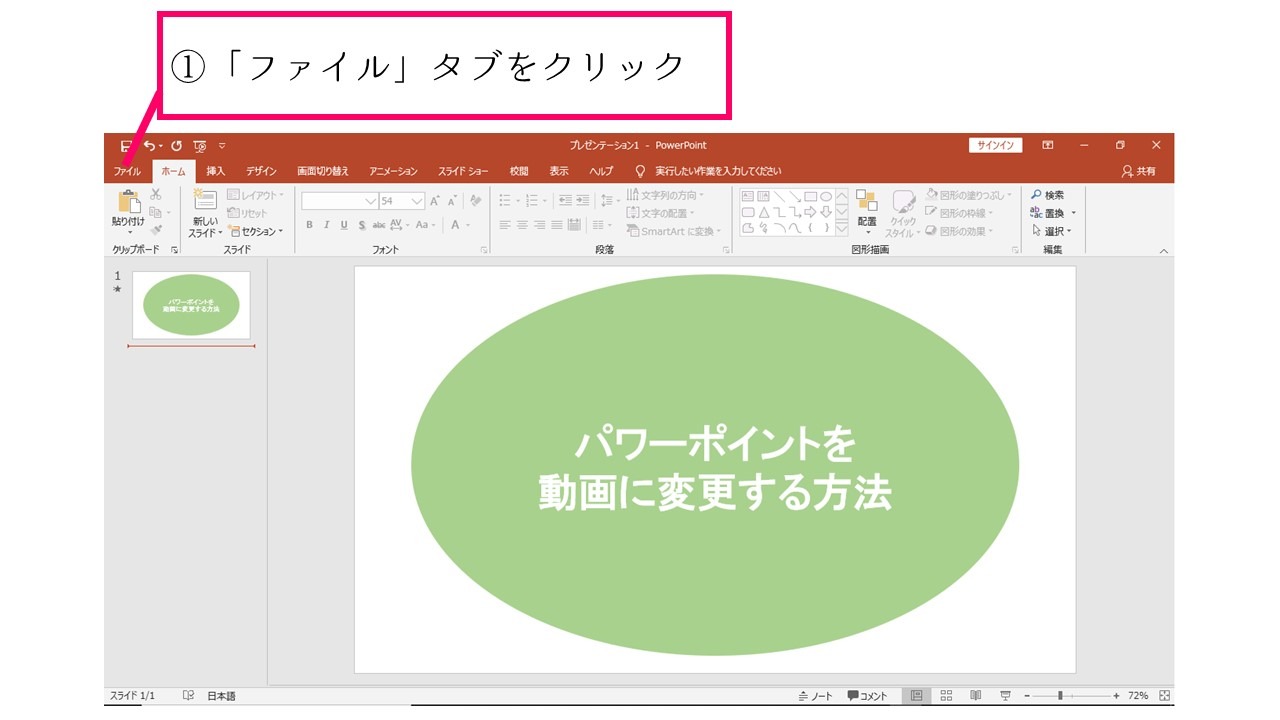Select the oval shape in shapes gallery

(826, 197)
